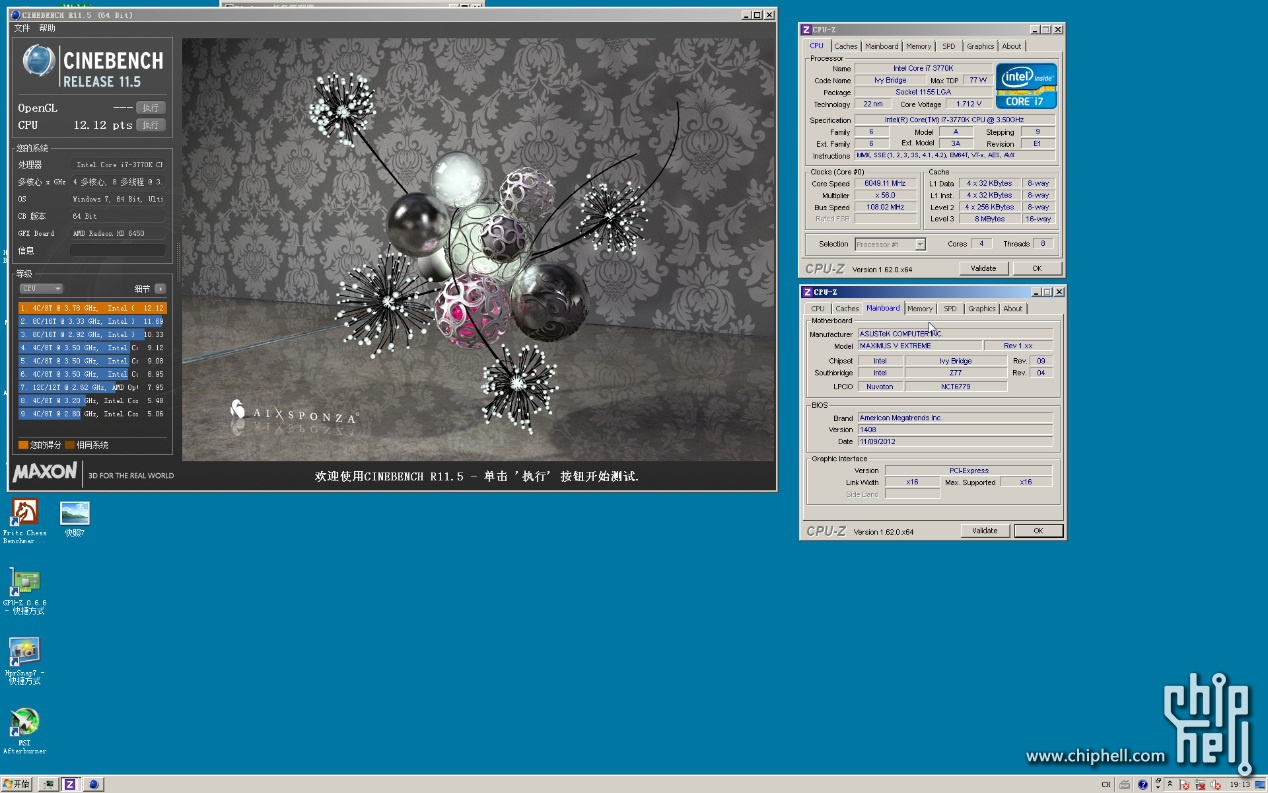
Task: Run the OpenGL benchmark
Action: click(x=150, y=107)
